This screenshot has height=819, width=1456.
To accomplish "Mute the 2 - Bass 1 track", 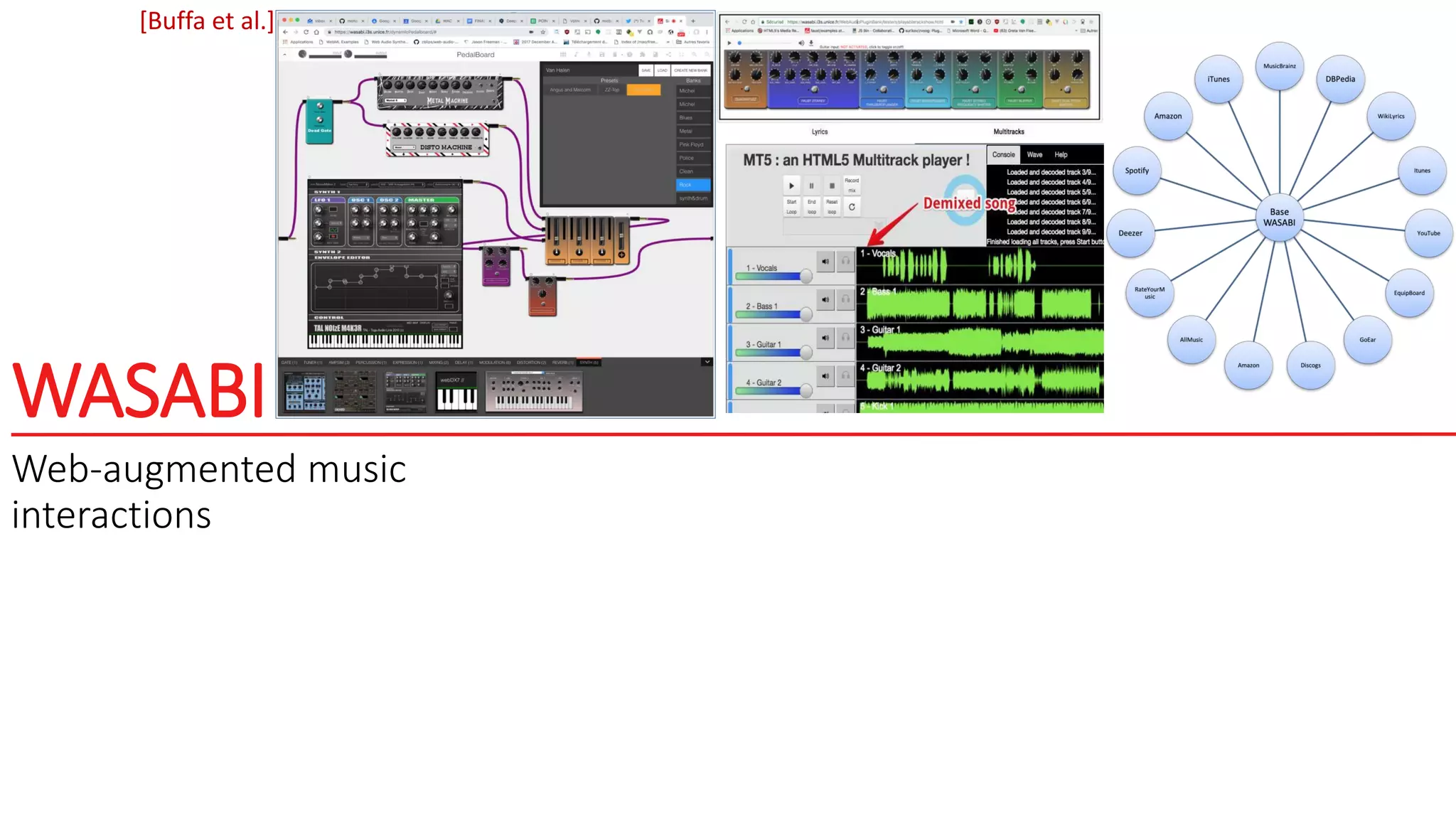I will pyautogui.click(x=825, y=299).
